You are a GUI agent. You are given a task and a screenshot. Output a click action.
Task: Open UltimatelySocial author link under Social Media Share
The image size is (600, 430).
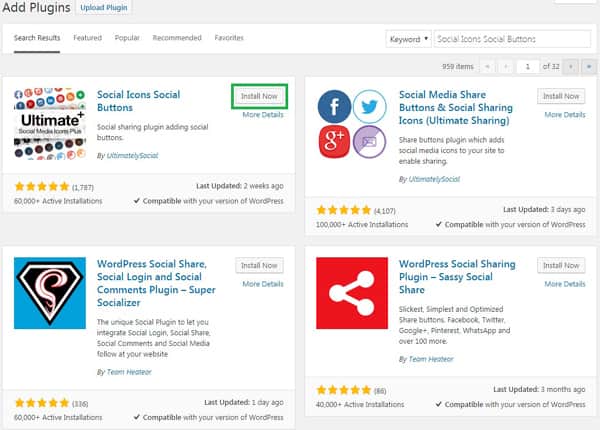click(434, 179)
